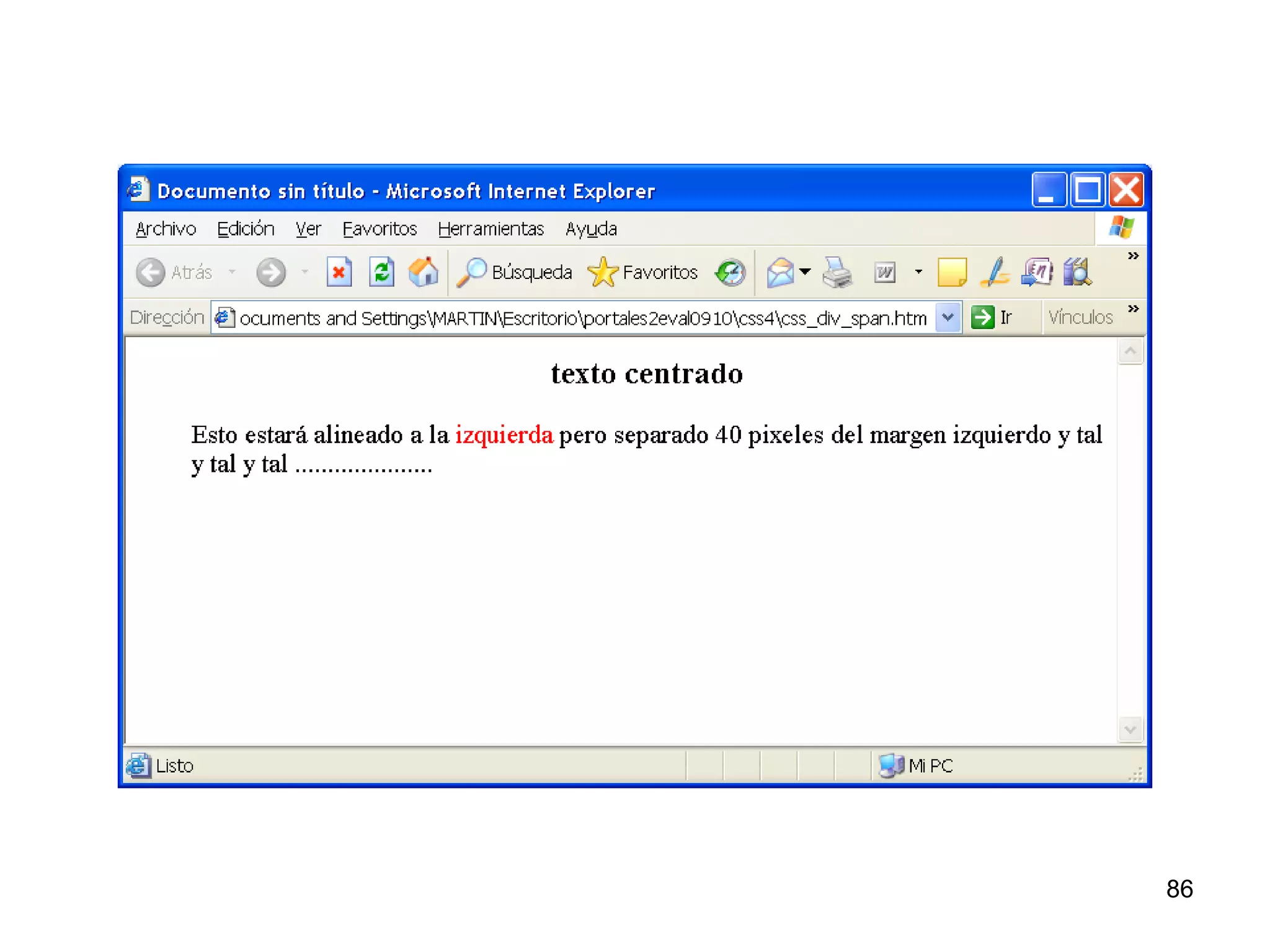Expand the Vínculos links chevron
This screenshot has width=1270, height=952.
[x=1133, y=309]
